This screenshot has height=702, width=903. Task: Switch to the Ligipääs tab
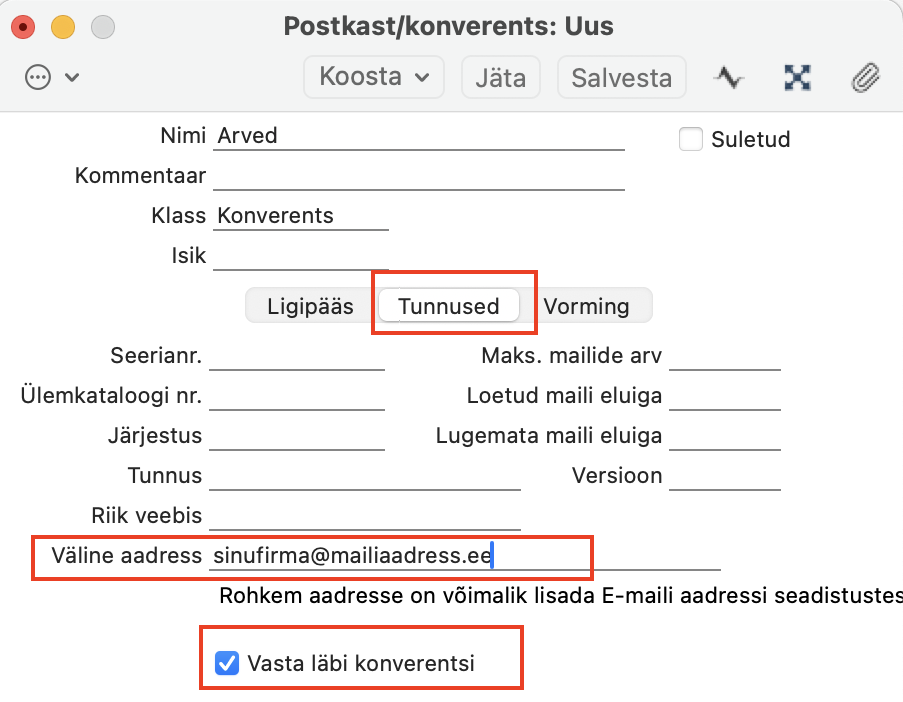[310, 306]
